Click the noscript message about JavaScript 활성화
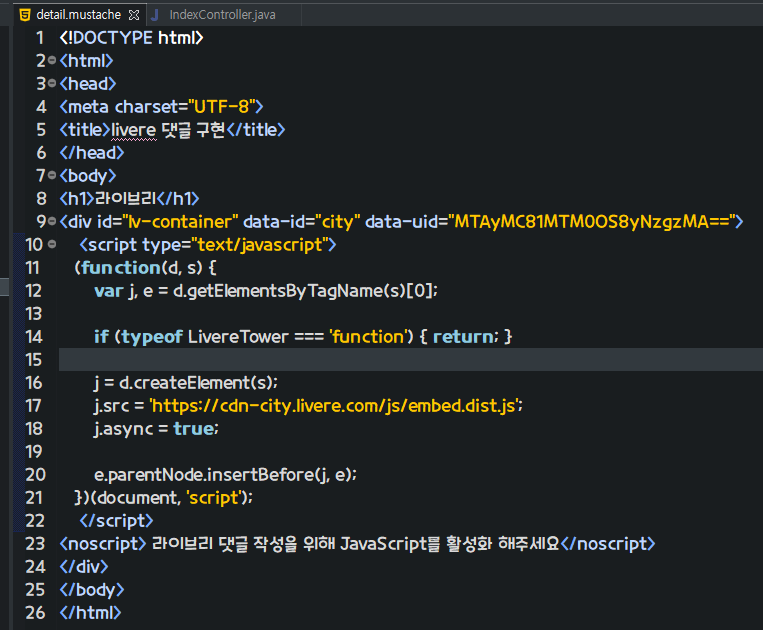 point(356,544)
